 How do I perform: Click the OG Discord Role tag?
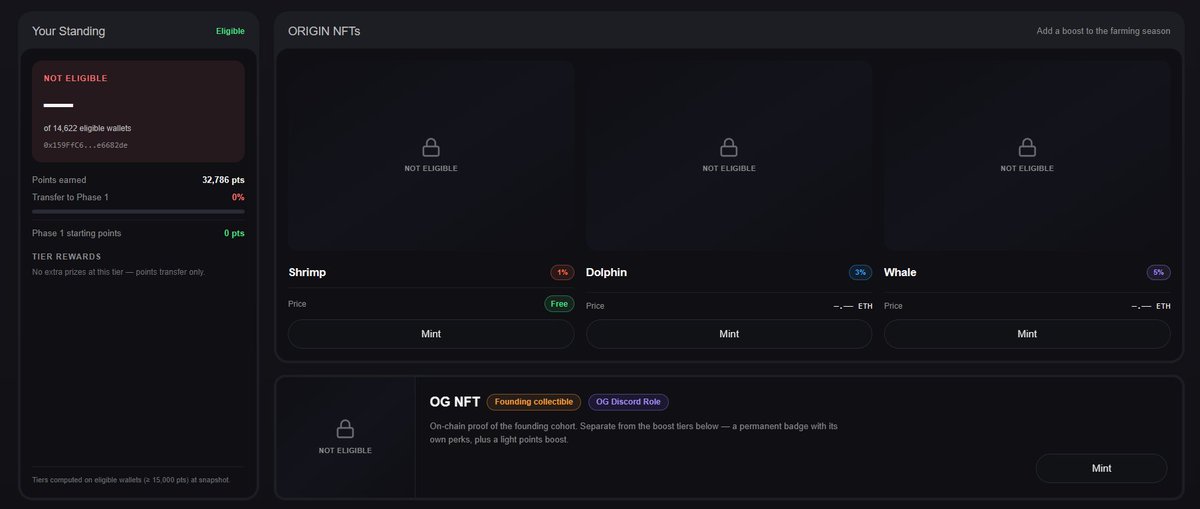coord(628,402)
